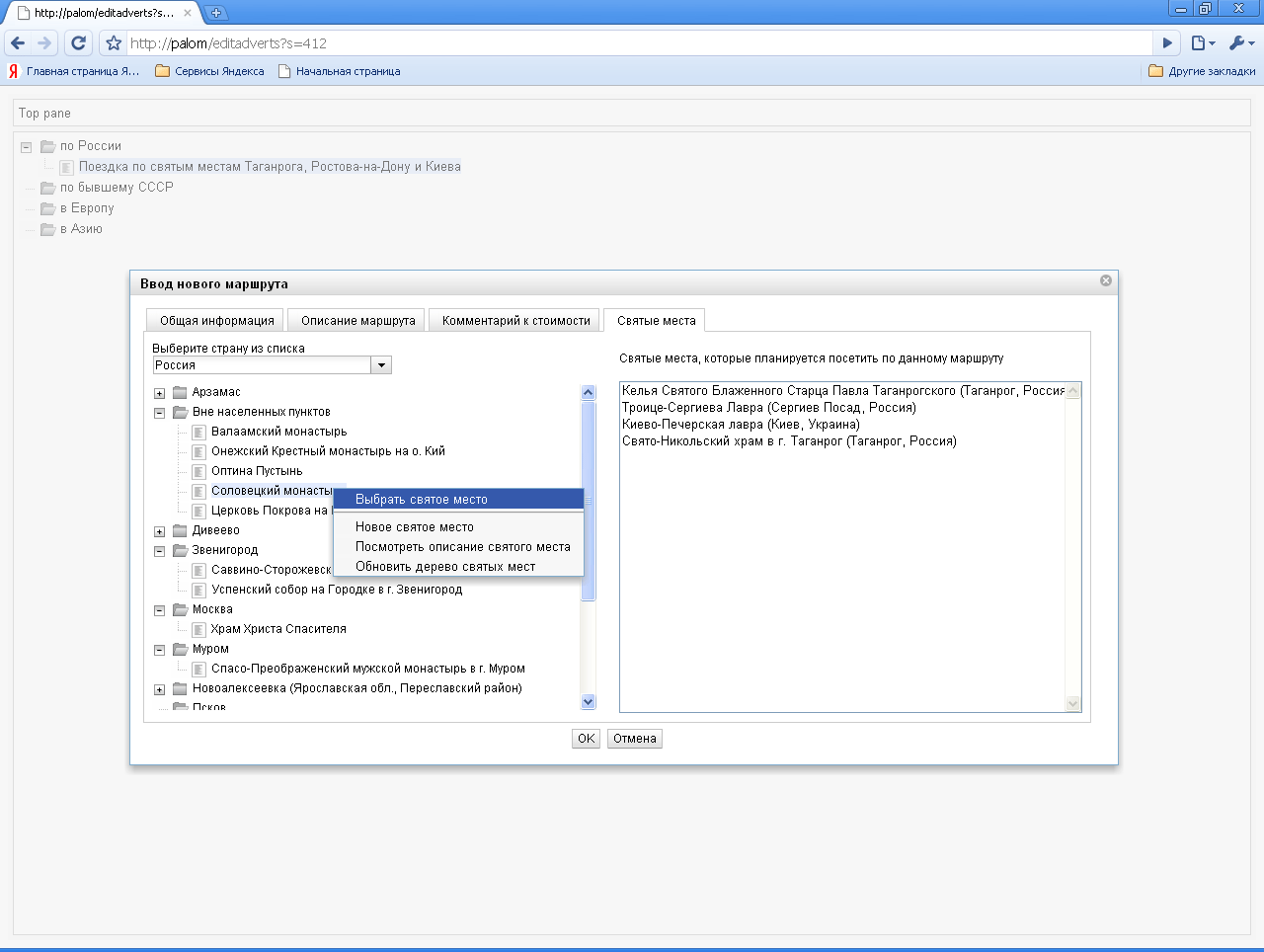Open the 'Описание маршрута' tab
The width and height of the screenshot is (1264, 952).
[x=357, y=321]
